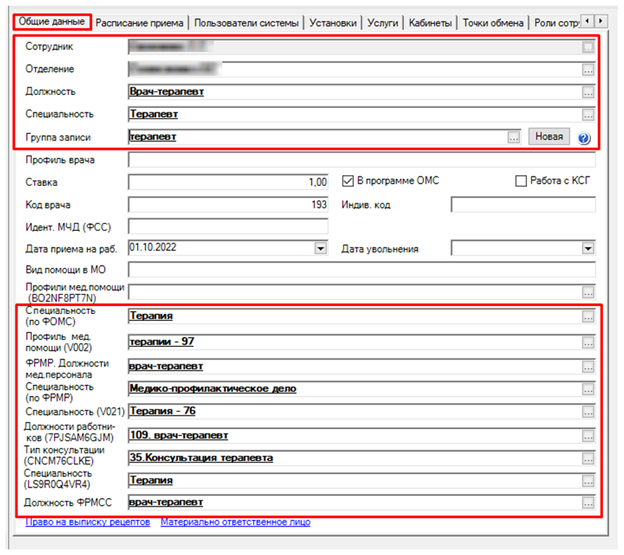Image resolution: width=624 pixels, height=555 pixels.
Task: Click into Вид помощи в МО field
Action: [x=362, y=269]
